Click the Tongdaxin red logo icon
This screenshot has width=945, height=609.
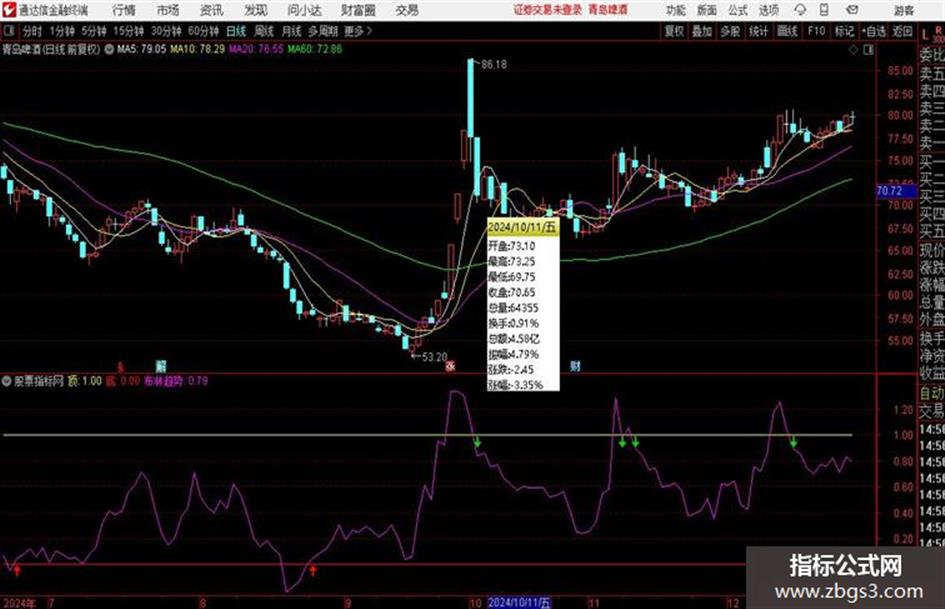(9, 10)
